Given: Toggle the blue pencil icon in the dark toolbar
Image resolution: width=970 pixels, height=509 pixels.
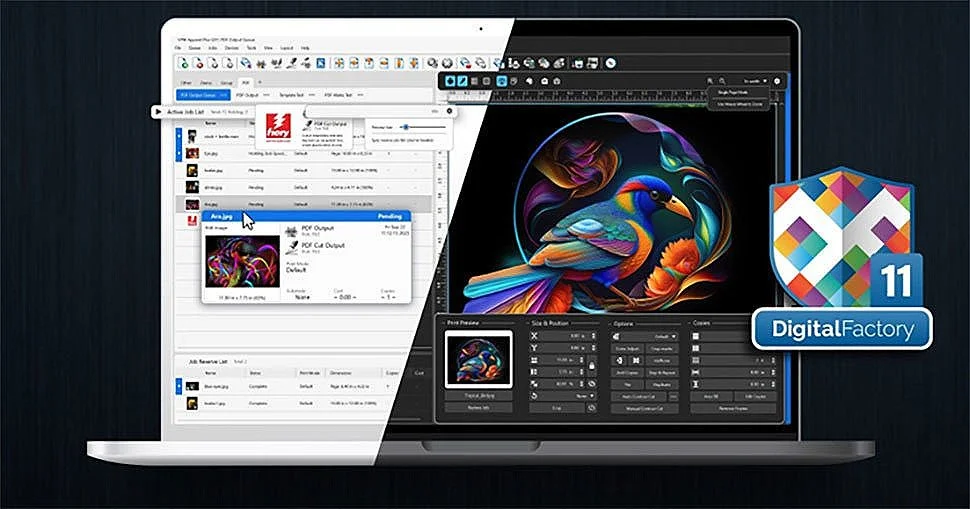Looking at the screenshot, I should click(x=462, y=81).
